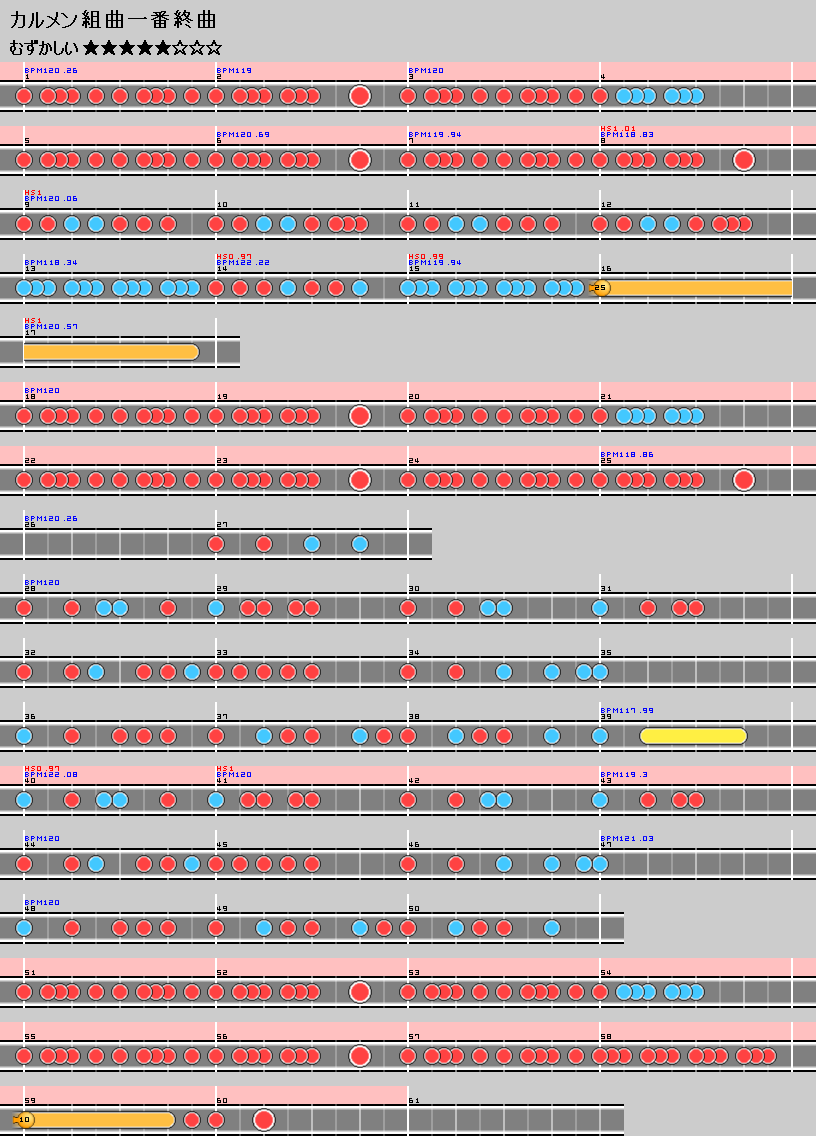816x1136 pixels.
Task: Click the BPM121.03 marker at measure 47
Action: (x=626, y=838)
